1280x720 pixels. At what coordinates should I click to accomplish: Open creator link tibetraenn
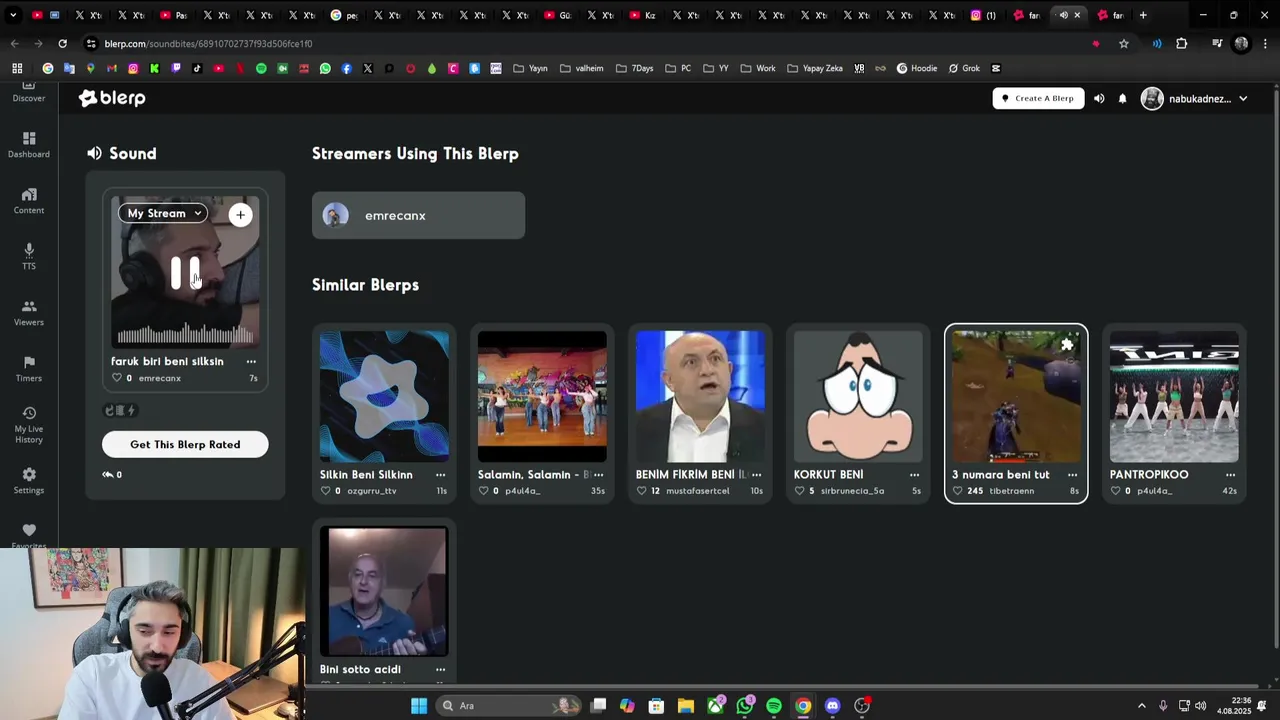(x=1012, y=491)
